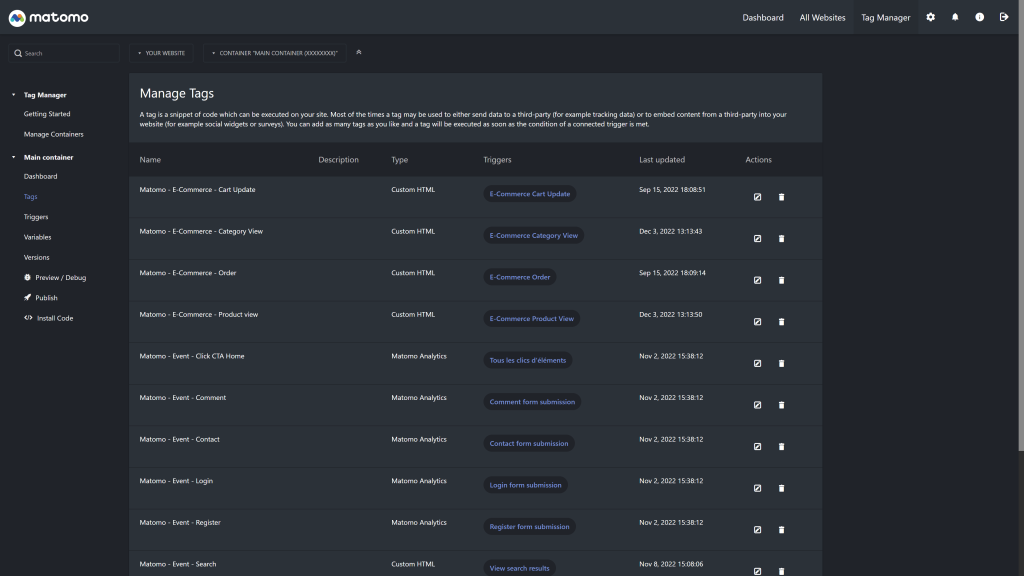Screen dimensions: 1024x576
Task: Open the E-Commerce Category View trigger
Action: (x=534, y=236)
